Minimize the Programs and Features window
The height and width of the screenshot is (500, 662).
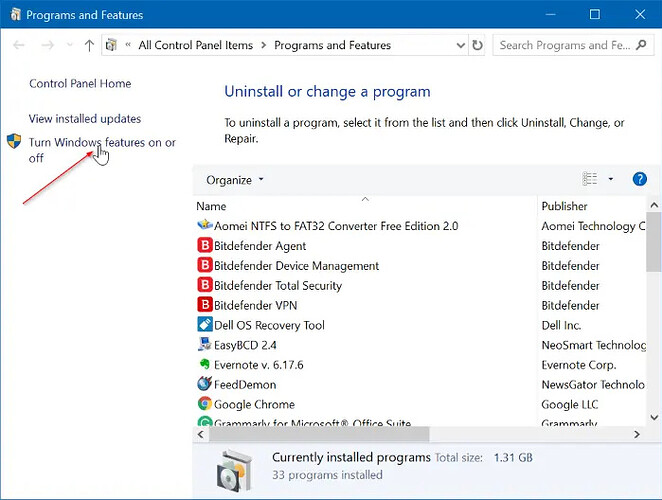click(550, 14)
